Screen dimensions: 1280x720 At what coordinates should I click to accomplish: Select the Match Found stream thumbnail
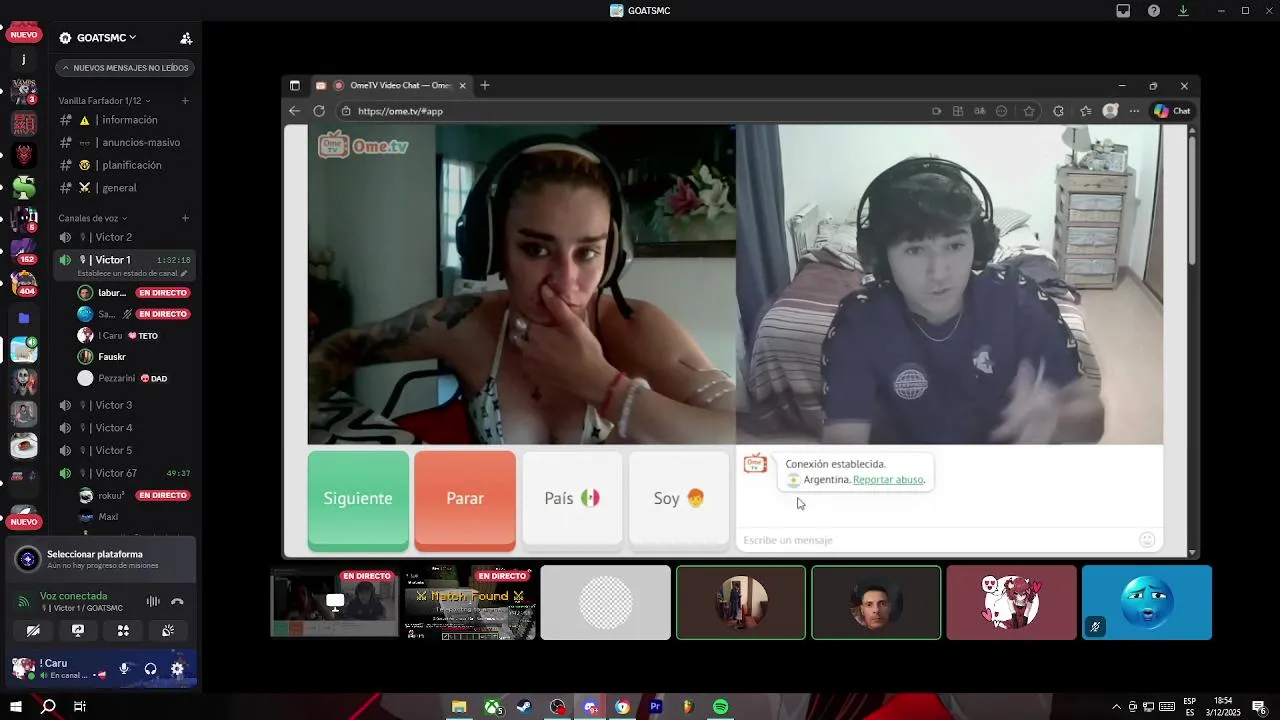[x=470, y=603]
